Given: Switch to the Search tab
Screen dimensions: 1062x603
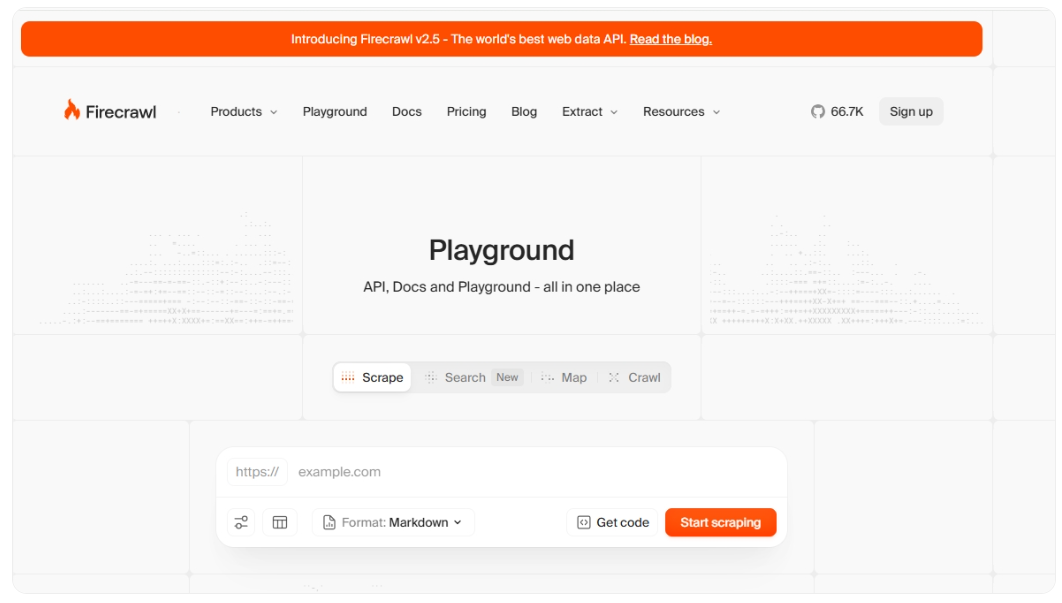Looking at the screenshot, I should pos(465,377).
